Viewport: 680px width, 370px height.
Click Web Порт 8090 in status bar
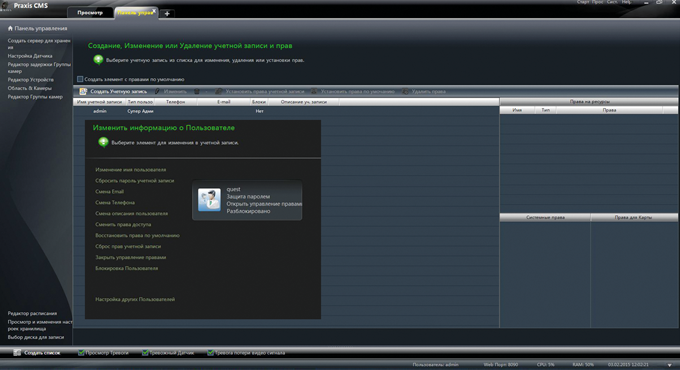(500, 365)
